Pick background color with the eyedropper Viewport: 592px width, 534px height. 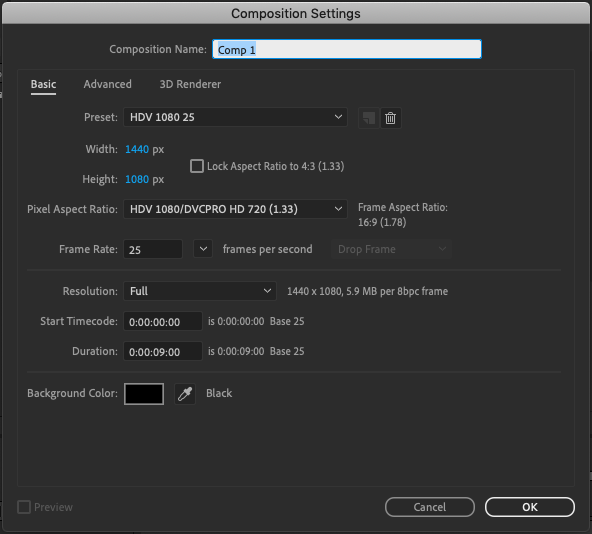coord(185,394)
